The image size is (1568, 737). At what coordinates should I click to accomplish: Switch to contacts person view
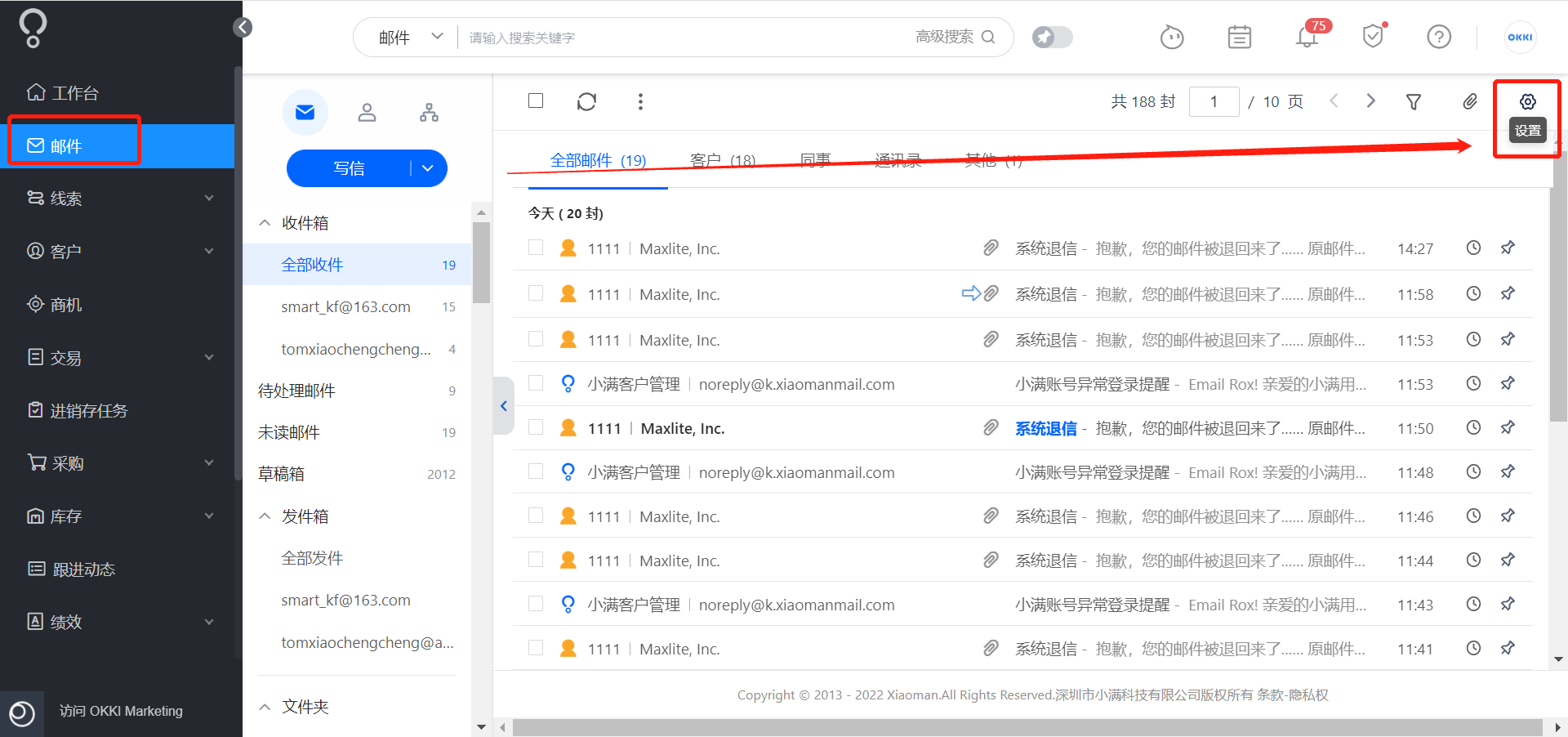coord(367,112)
